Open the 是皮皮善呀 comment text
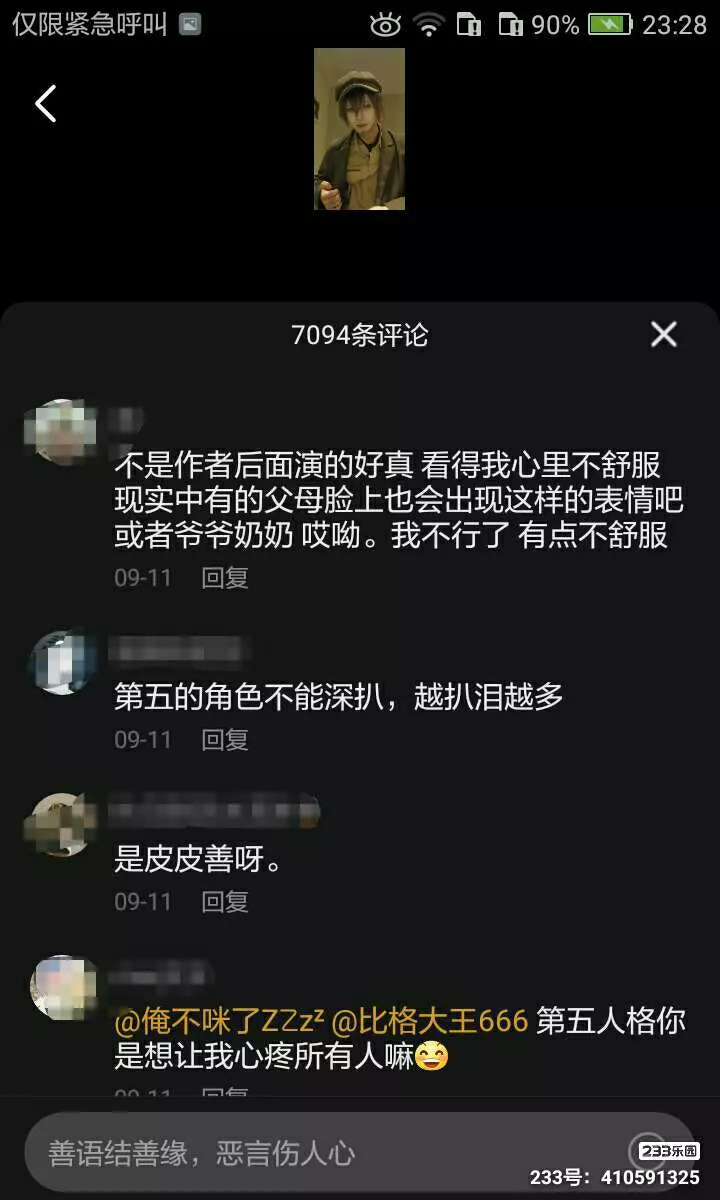This screenshot has width=720, height=1200. 198,859
